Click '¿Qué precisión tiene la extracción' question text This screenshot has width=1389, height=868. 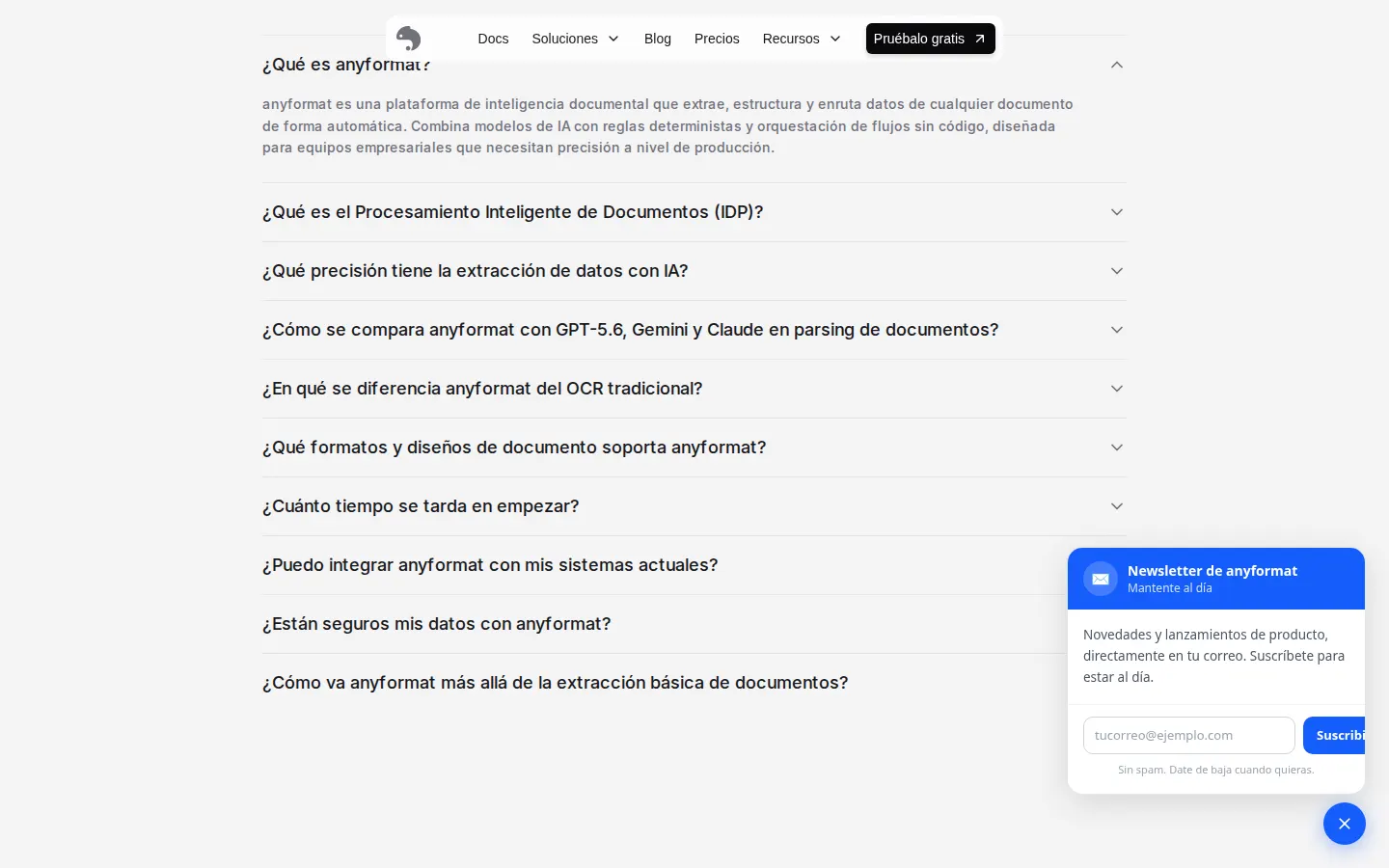476,271
